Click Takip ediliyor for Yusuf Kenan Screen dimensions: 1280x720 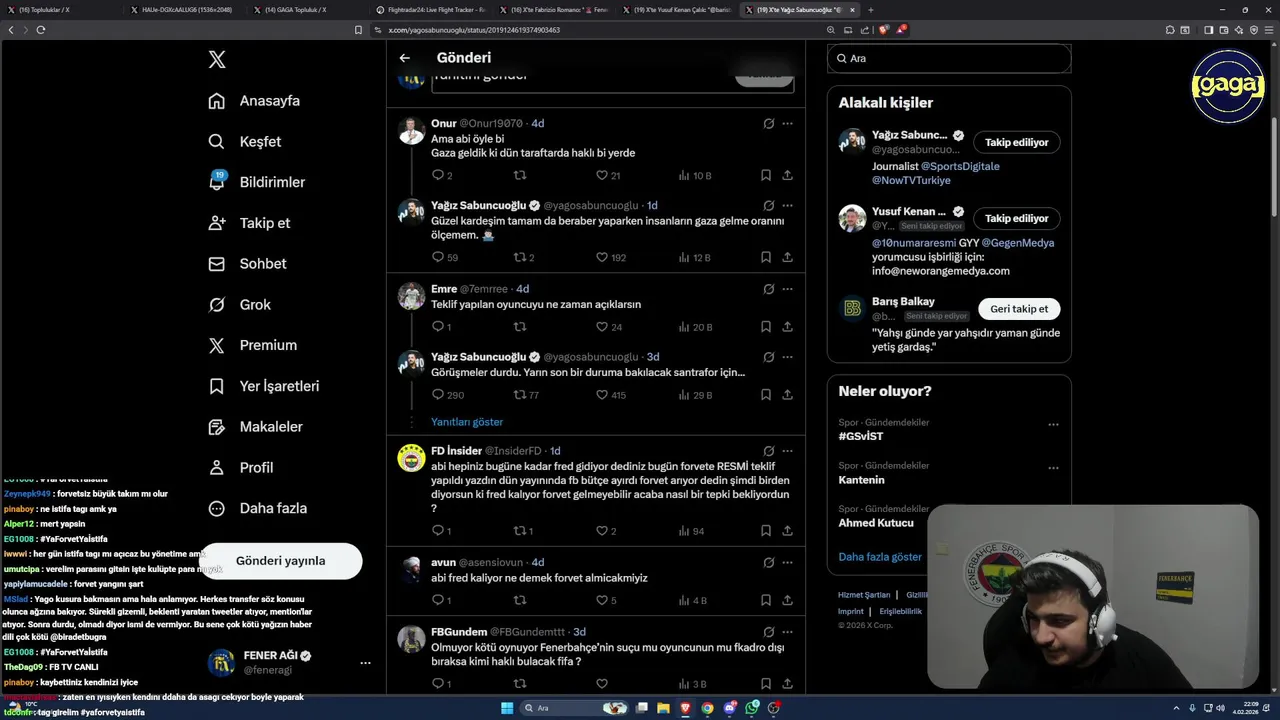tap(1017, 218)
